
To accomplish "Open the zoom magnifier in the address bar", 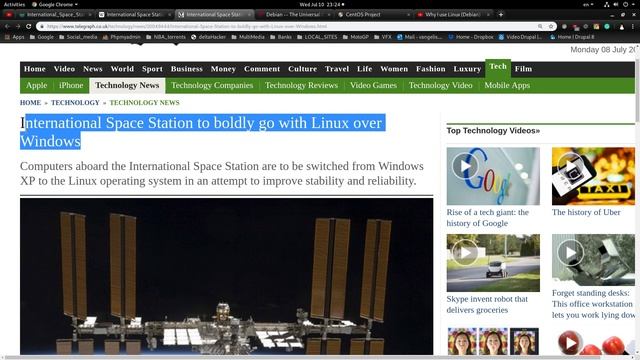I will 540,26.
